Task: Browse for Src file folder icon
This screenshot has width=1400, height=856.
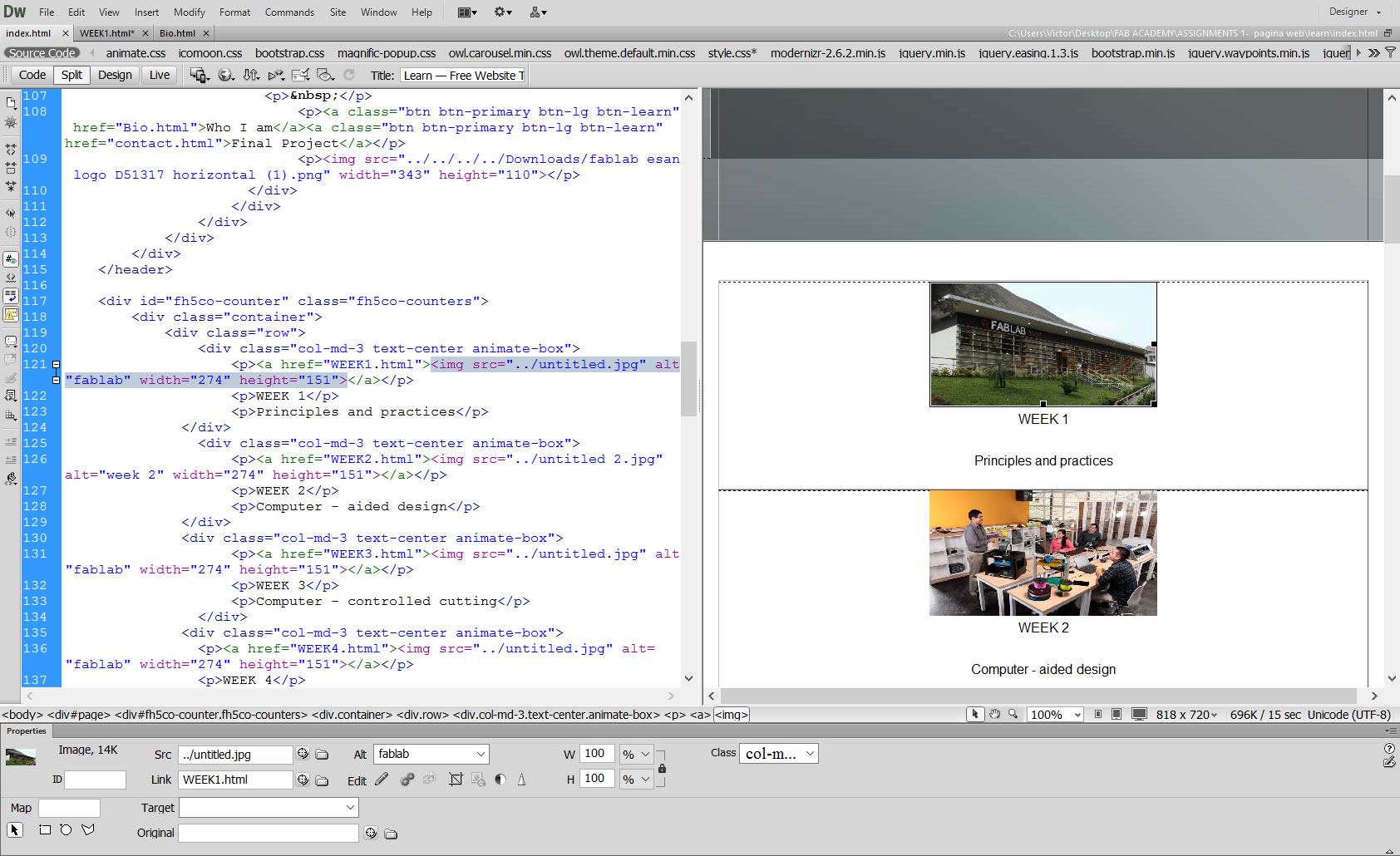Action: click(322, 754)
